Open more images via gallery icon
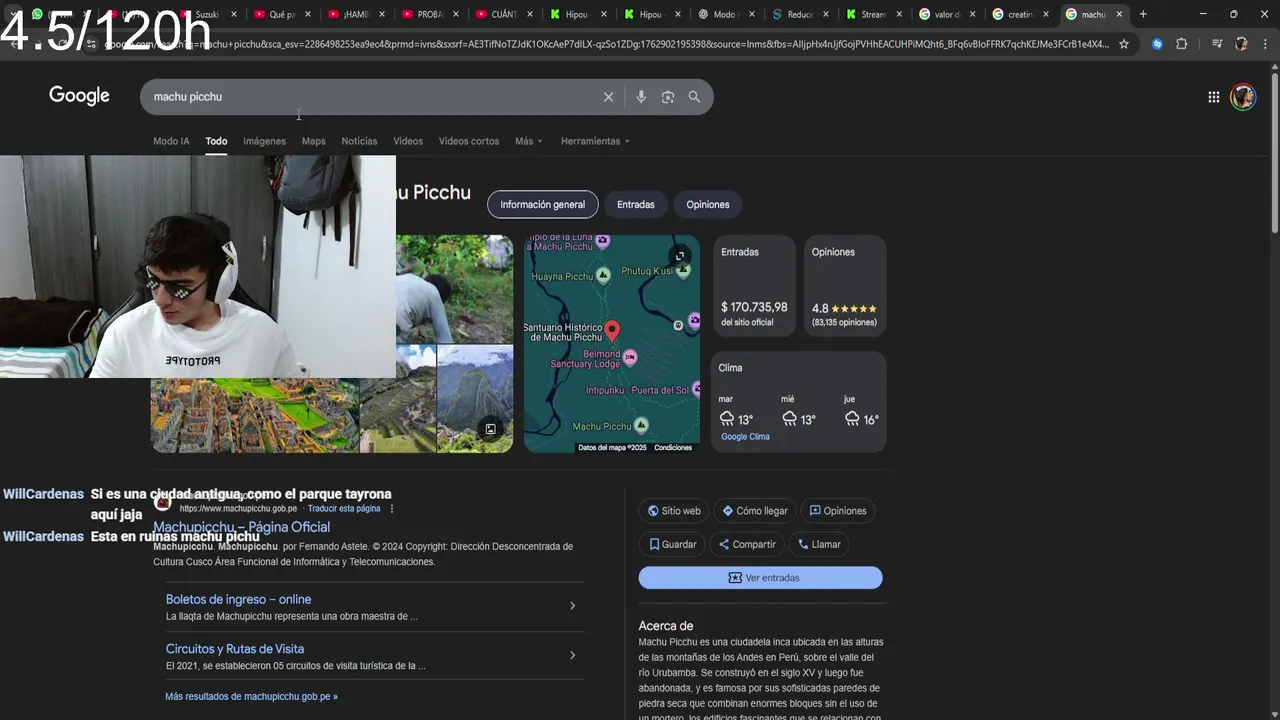Viewport: 1280px width, 720px height. pos(490,429)
